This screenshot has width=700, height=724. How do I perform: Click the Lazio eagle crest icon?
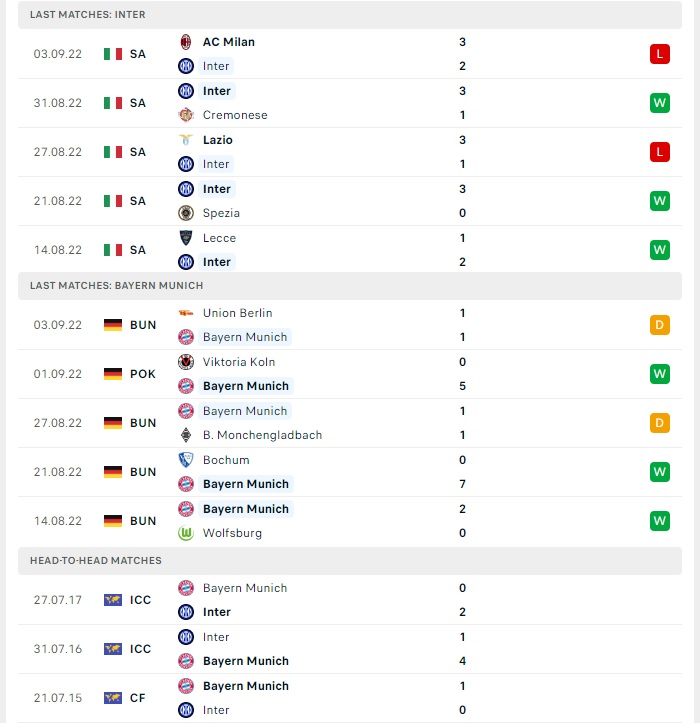186,140
